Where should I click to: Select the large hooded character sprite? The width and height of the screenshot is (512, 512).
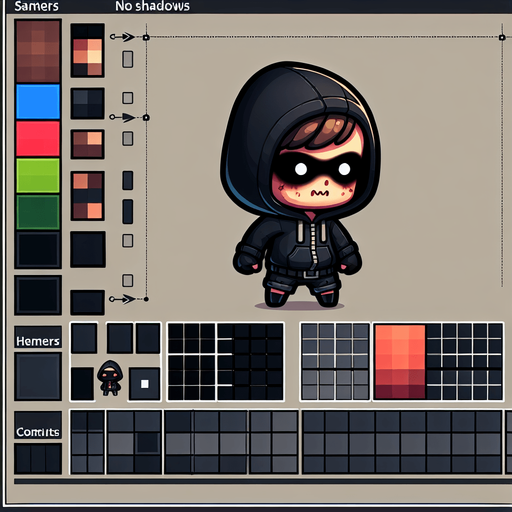pyautogui.click(x=300, y=184)
